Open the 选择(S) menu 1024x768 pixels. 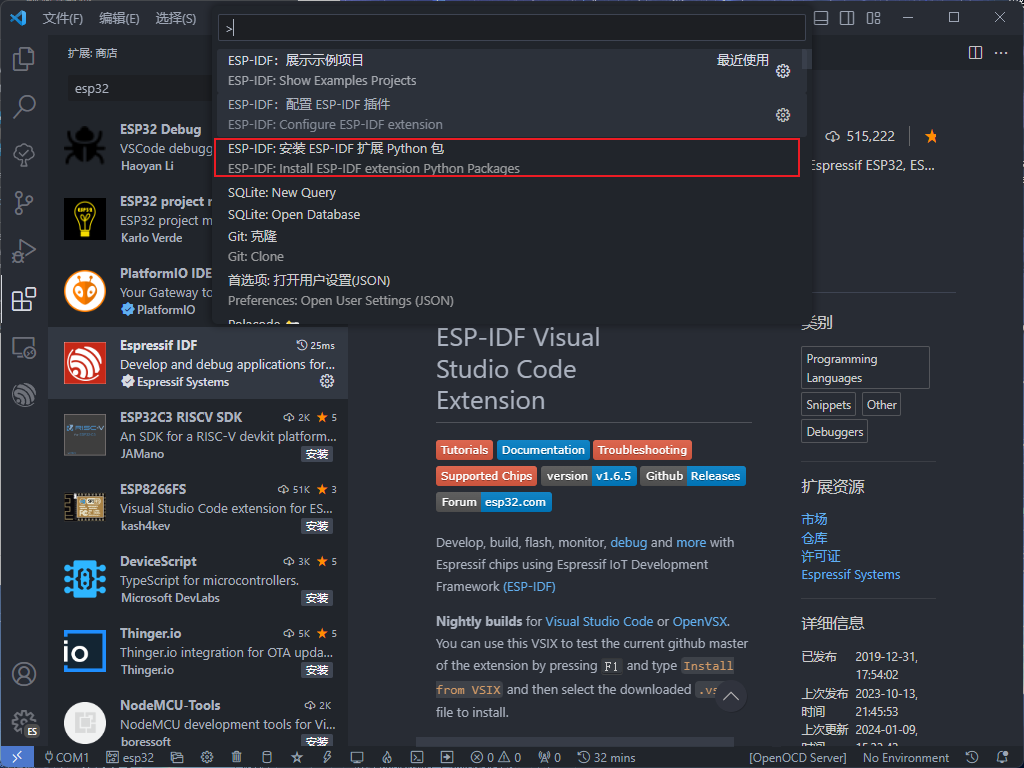(x=176, y=18)
